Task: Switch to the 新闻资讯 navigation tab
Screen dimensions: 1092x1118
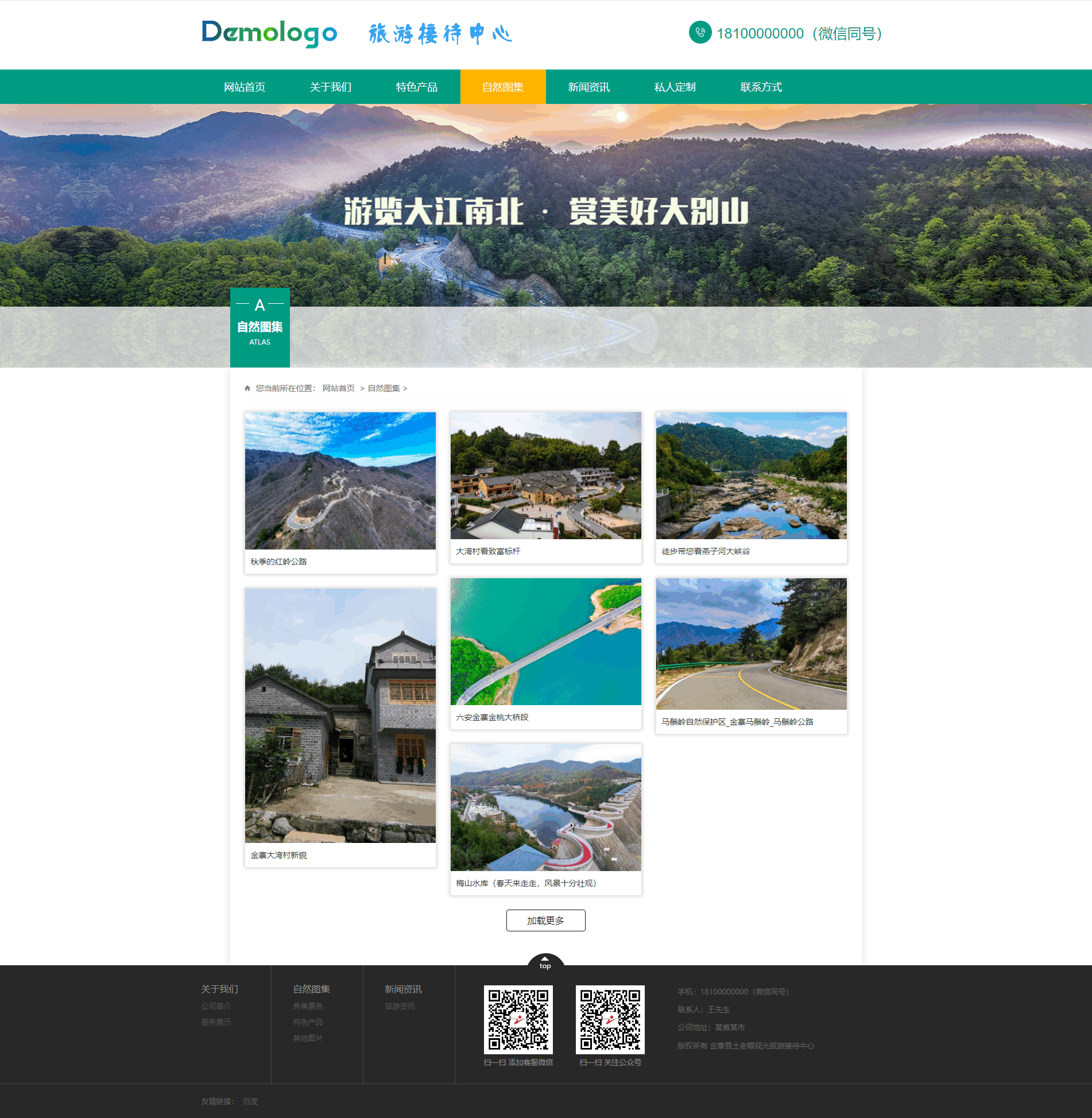Action: (x=588, y=87)
